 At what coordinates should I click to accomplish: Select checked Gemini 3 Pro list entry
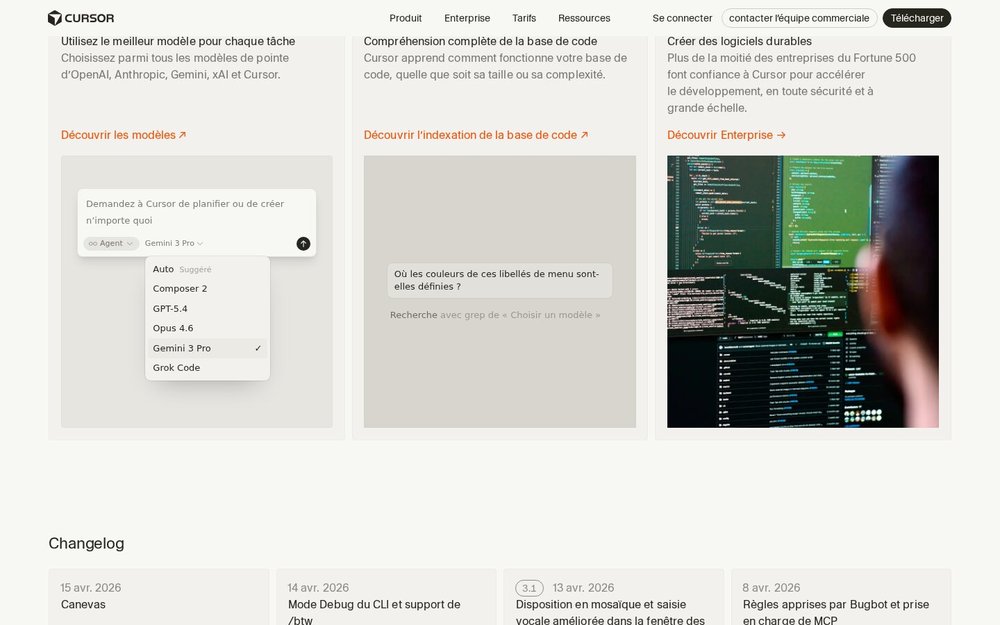click(x=207, y=348)
